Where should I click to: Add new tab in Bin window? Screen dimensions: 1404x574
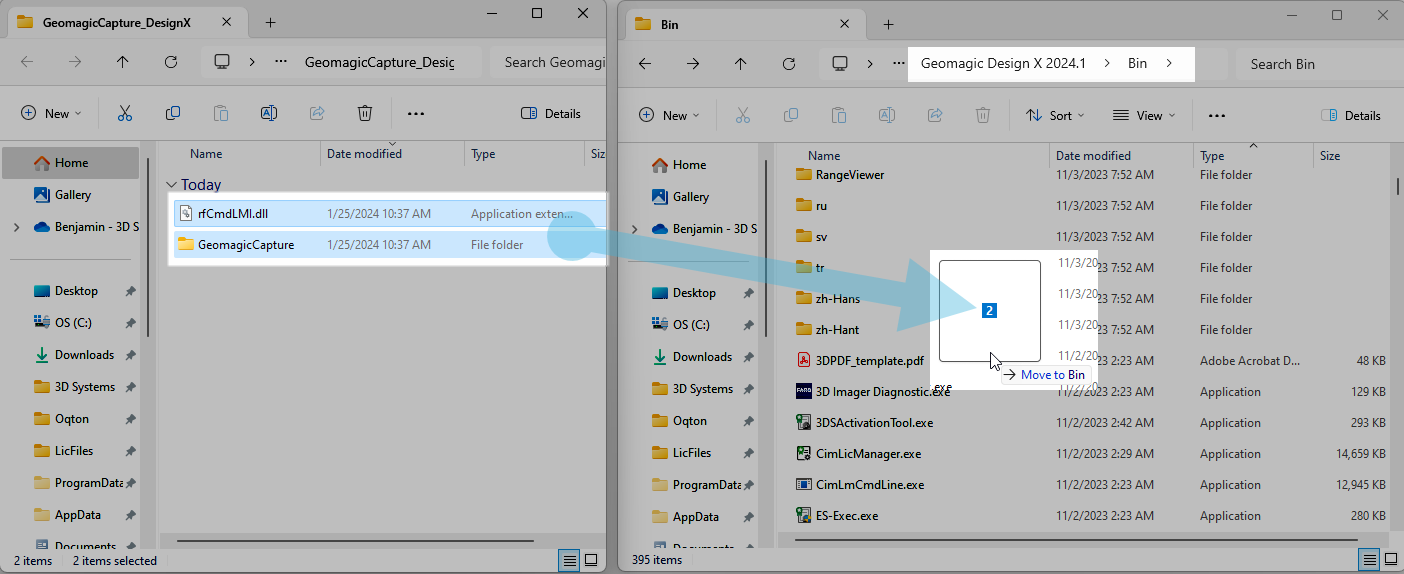pyautogui.click(x=888, y=24)
